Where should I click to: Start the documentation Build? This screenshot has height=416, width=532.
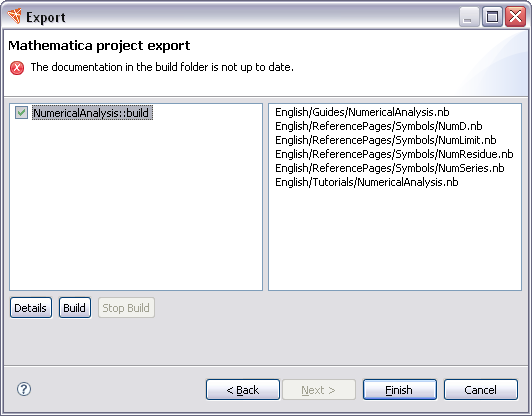click(75, 308)
